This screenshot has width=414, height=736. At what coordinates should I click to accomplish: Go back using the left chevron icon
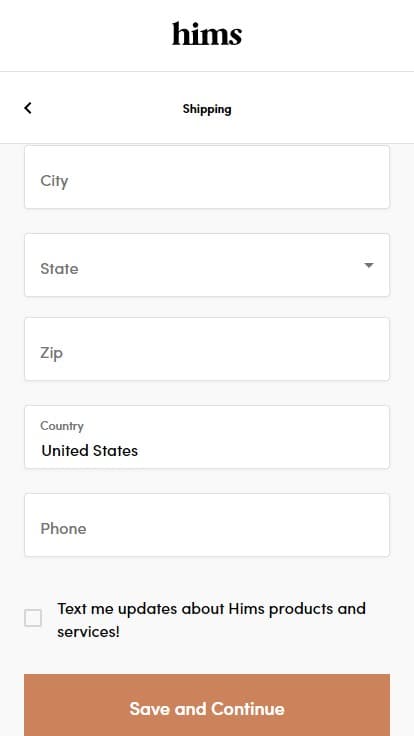pyautogui.click(x=28, y=108)
